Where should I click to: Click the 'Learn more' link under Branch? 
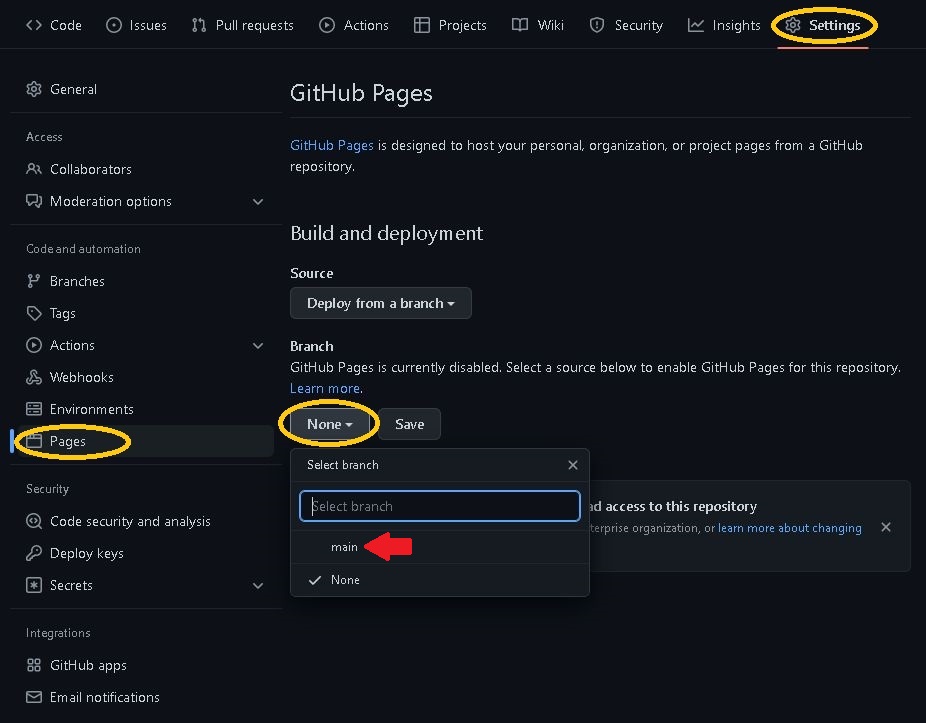[324, 388]
